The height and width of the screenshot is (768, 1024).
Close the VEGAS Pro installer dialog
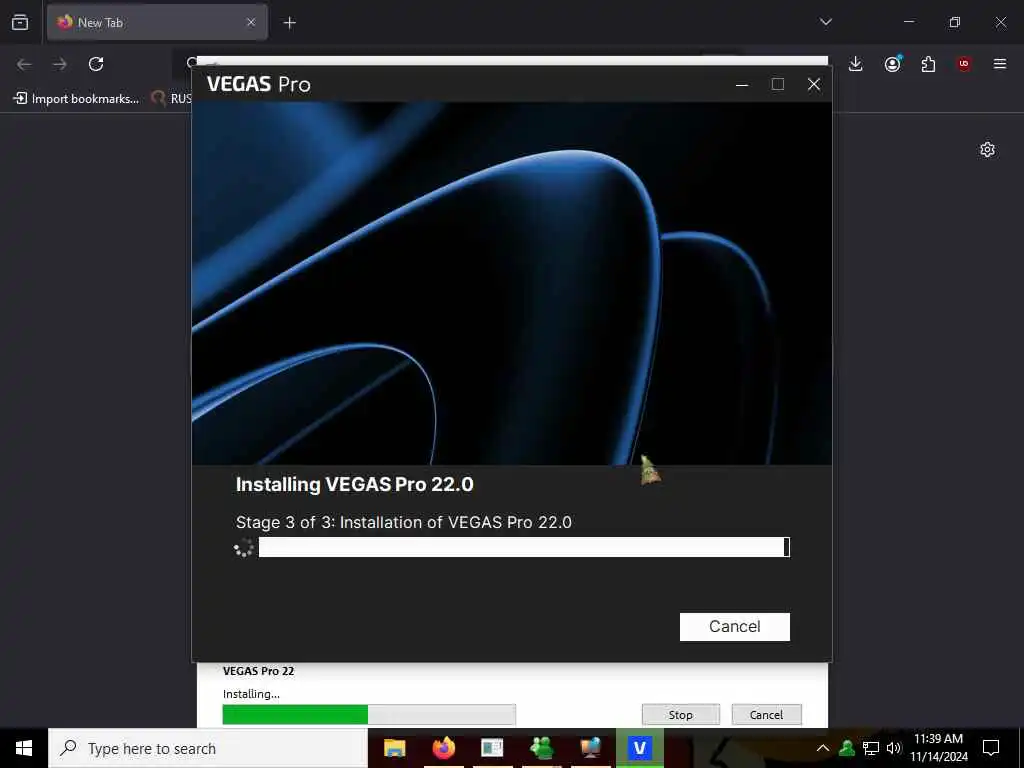[814, 84]
